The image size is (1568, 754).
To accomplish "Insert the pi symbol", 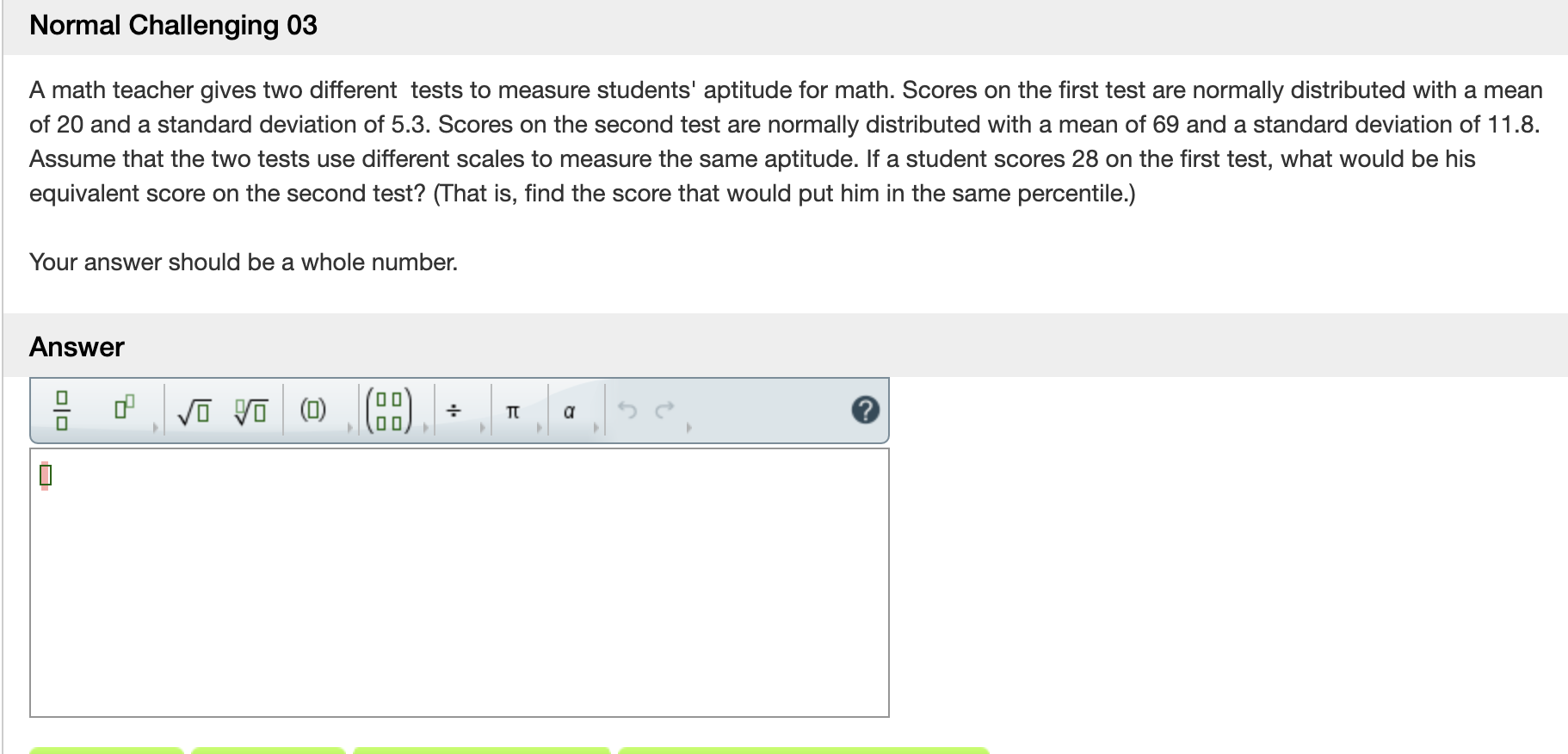I will click(513, 411).
